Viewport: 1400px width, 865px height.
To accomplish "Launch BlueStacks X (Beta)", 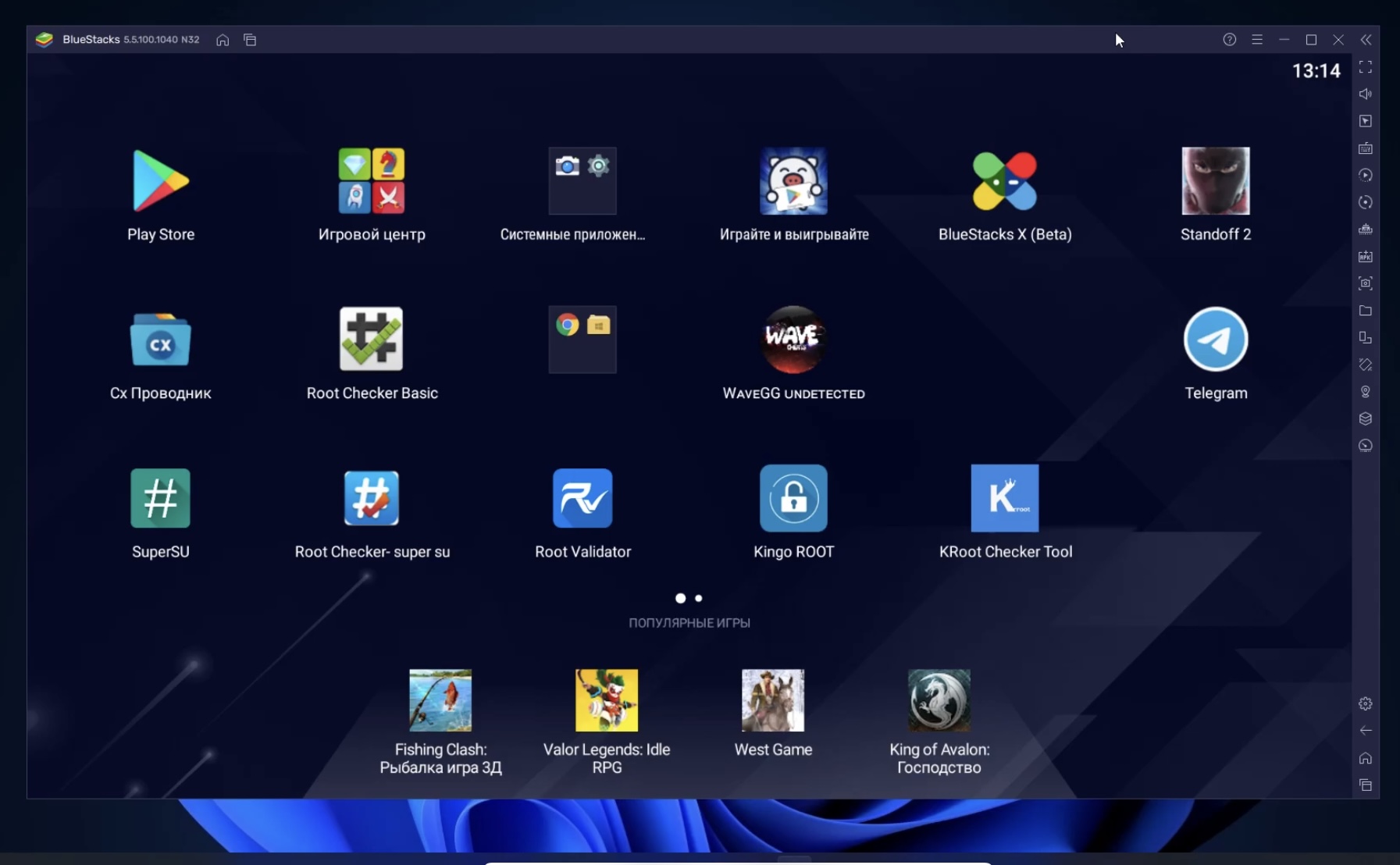I will [x=1005, y=181].
